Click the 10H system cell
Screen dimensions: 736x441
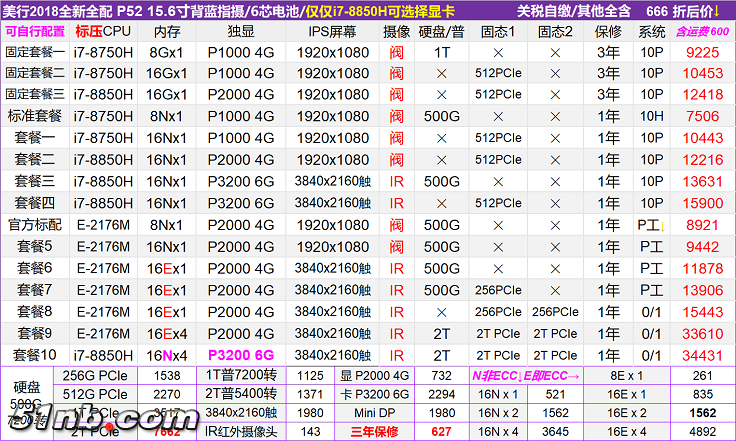coord(651,116)
